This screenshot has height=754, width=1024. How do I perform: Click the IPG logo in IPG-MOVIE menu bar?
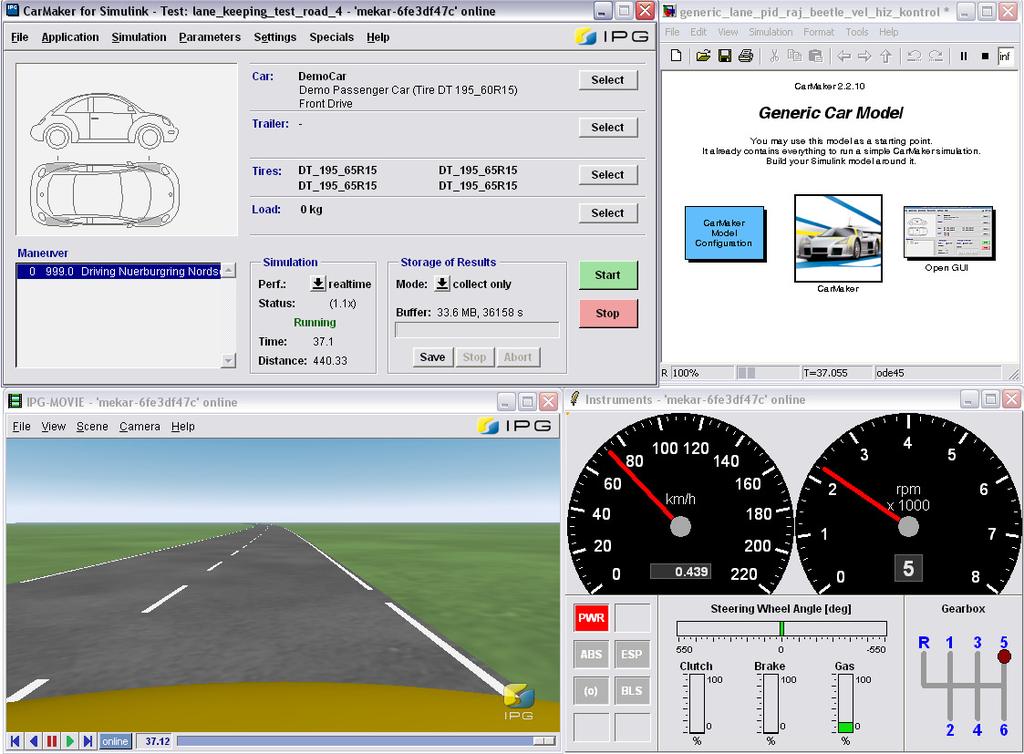515,426
